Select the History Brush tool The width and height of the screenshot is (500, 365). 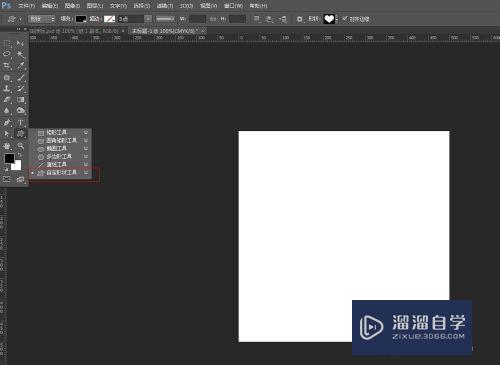(21, 89)
